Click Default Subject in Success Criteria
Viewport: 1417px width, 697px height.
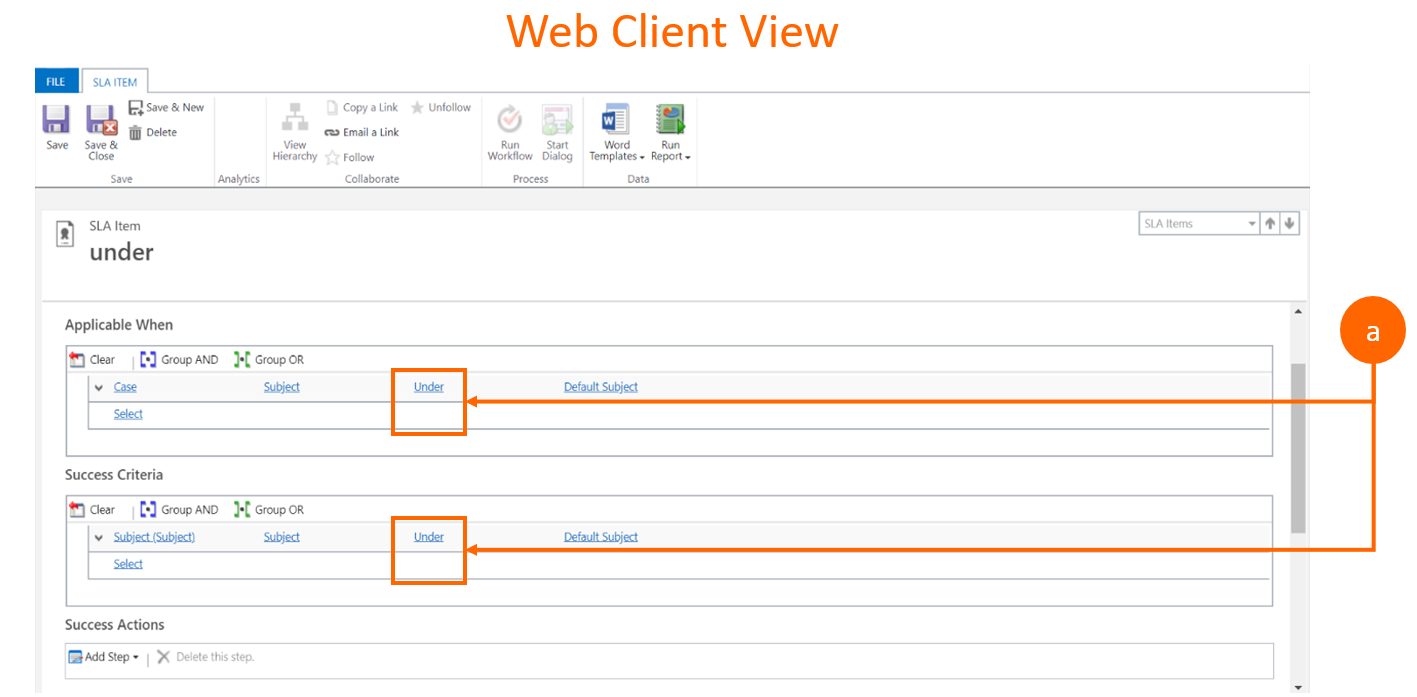click(x=601, y=537)
